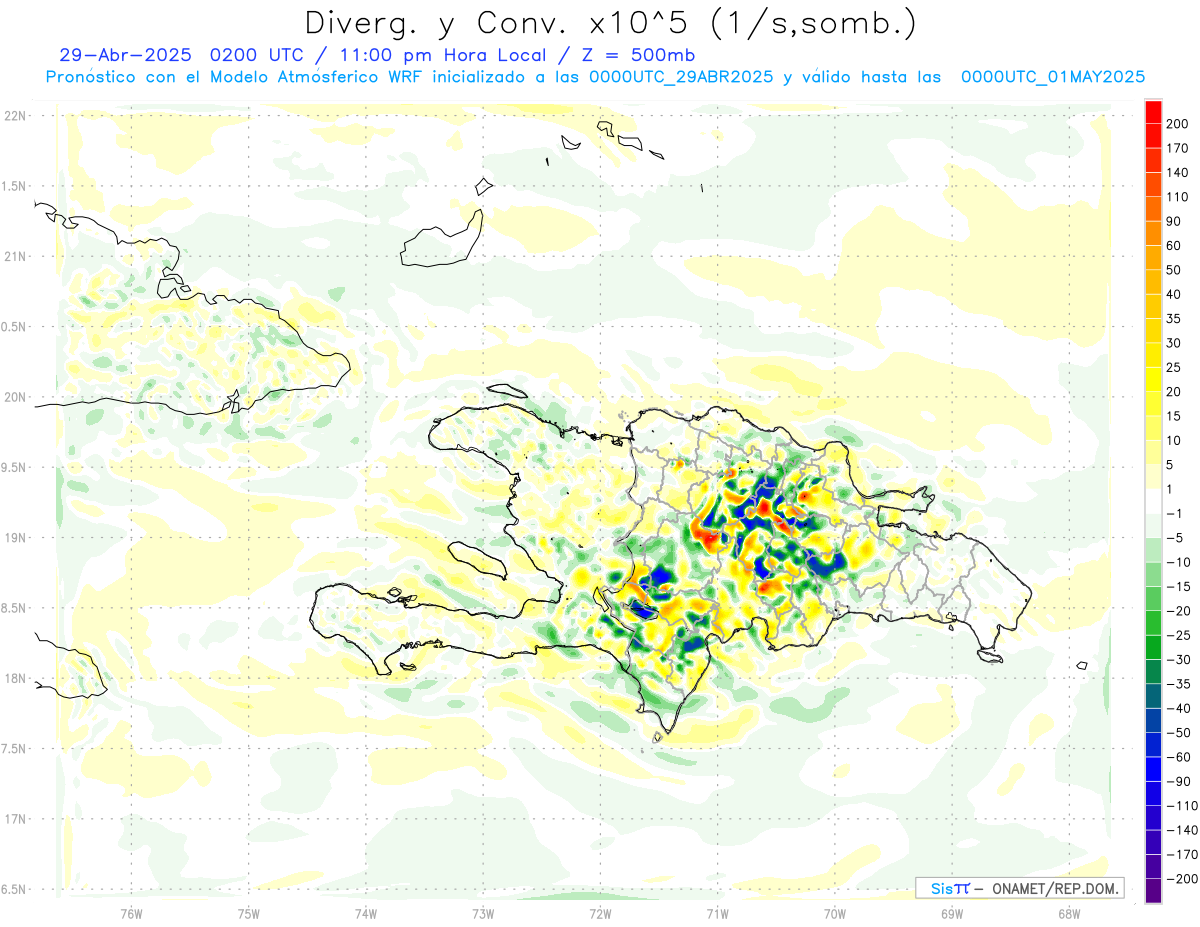Click the '1.5N' latitude label
The image size is (1200, 927).
coord(14,186)
